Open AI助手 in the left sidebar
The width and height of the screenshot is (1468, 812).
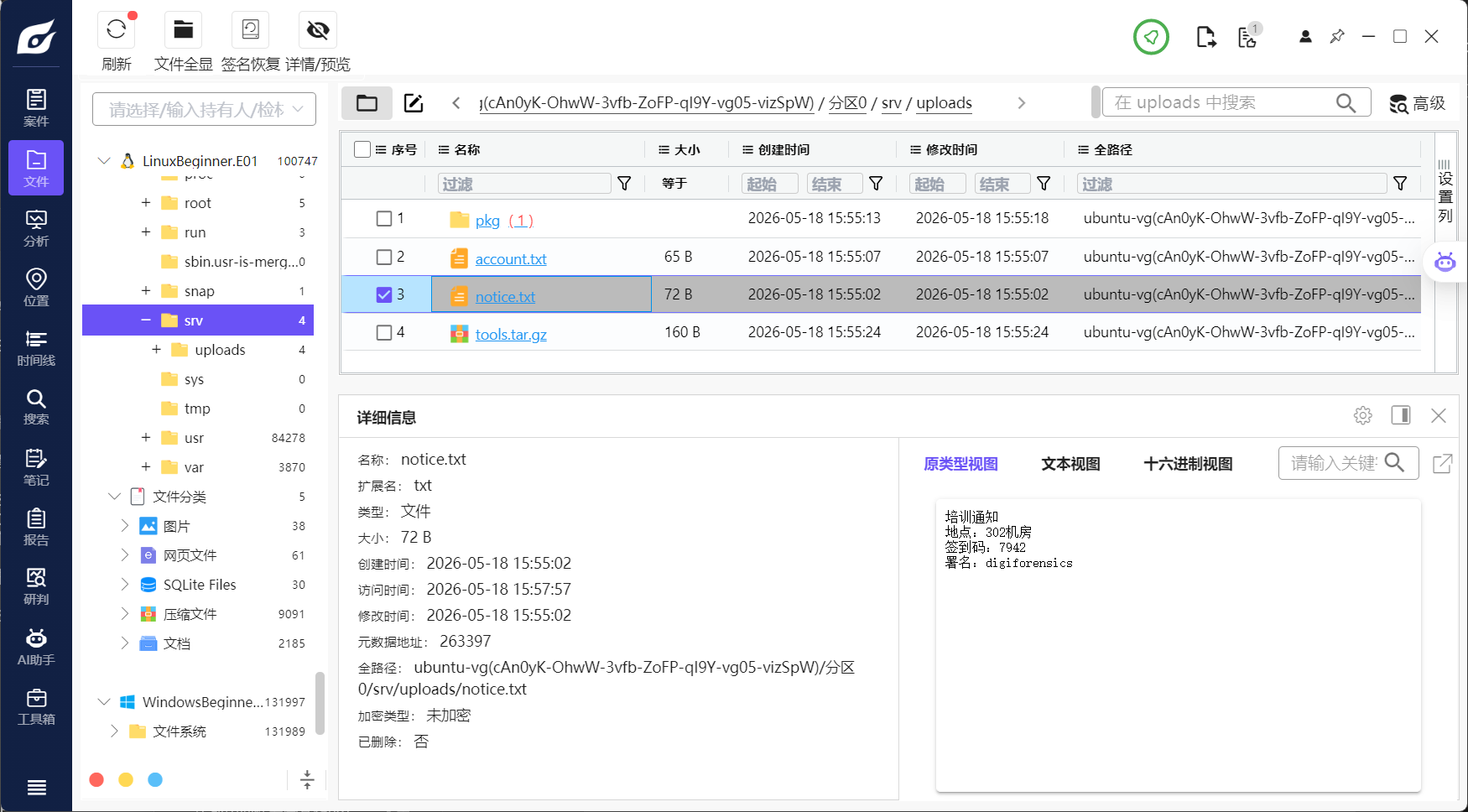36,647
